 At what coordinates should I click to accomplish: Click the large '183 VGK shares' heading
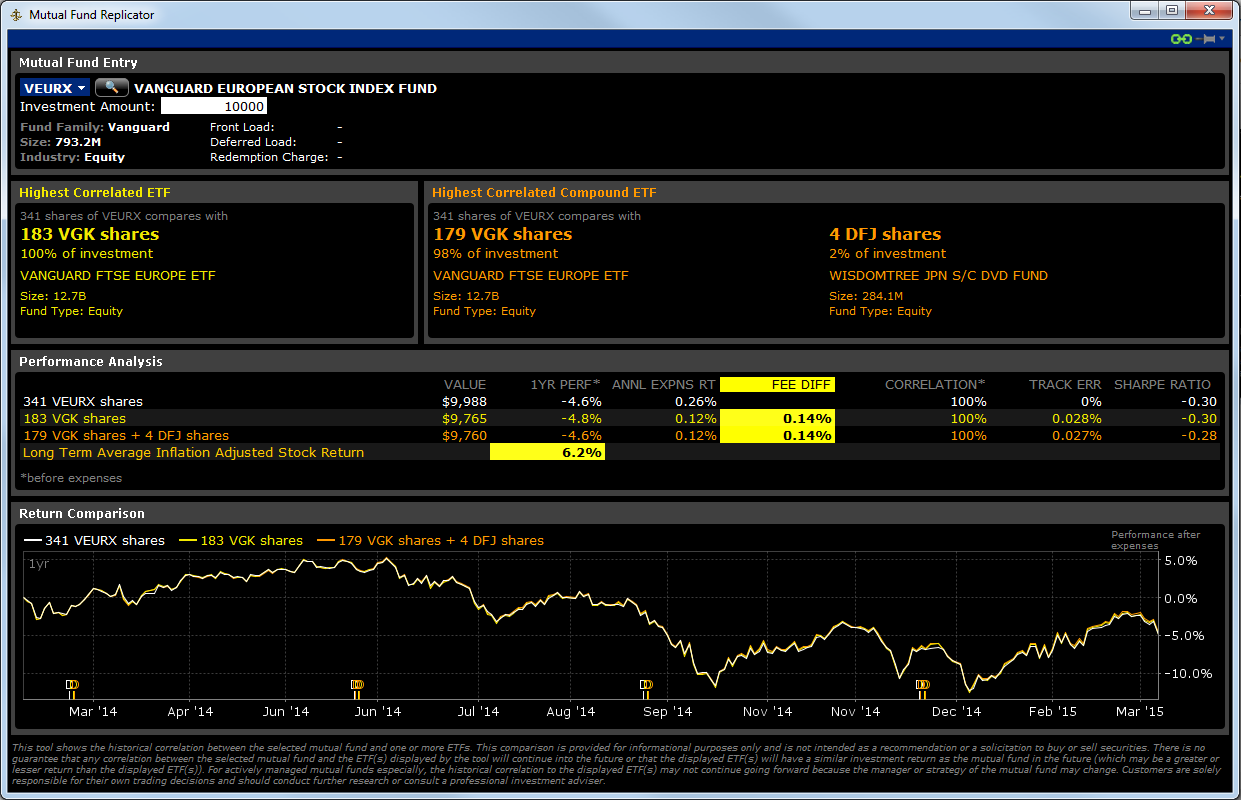(x=89, y=234)
